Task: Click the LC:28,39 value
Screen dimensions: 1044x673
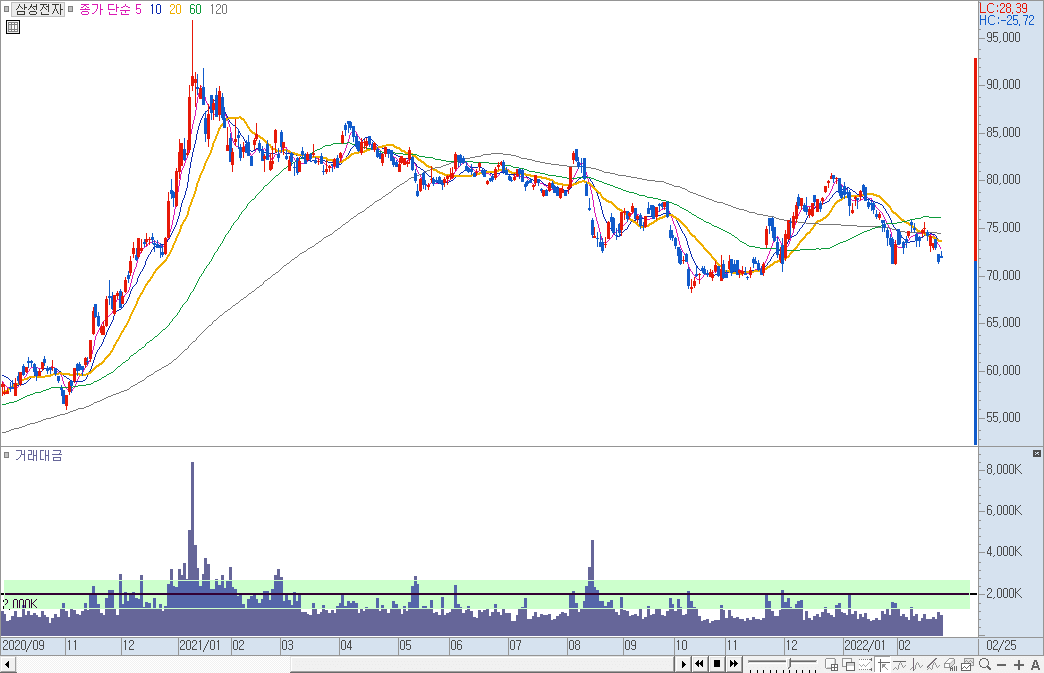Action: pos(1003,8)
